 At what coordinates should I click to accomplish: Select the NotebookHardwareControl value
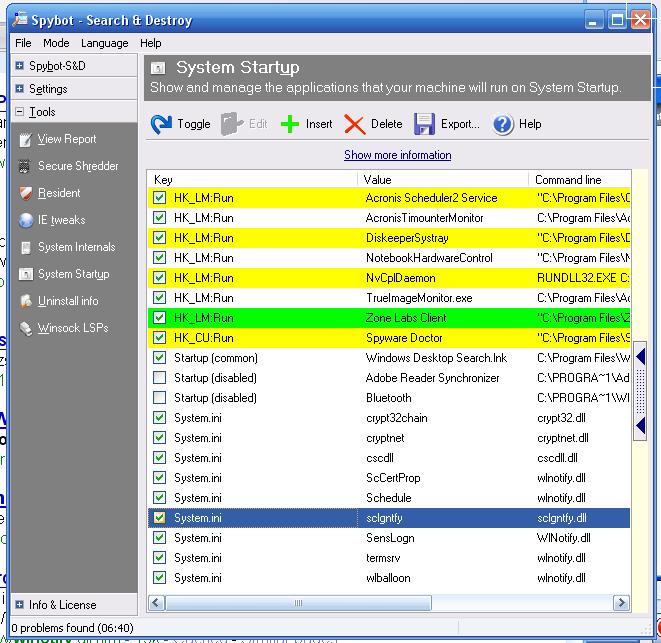pos(429,258)
